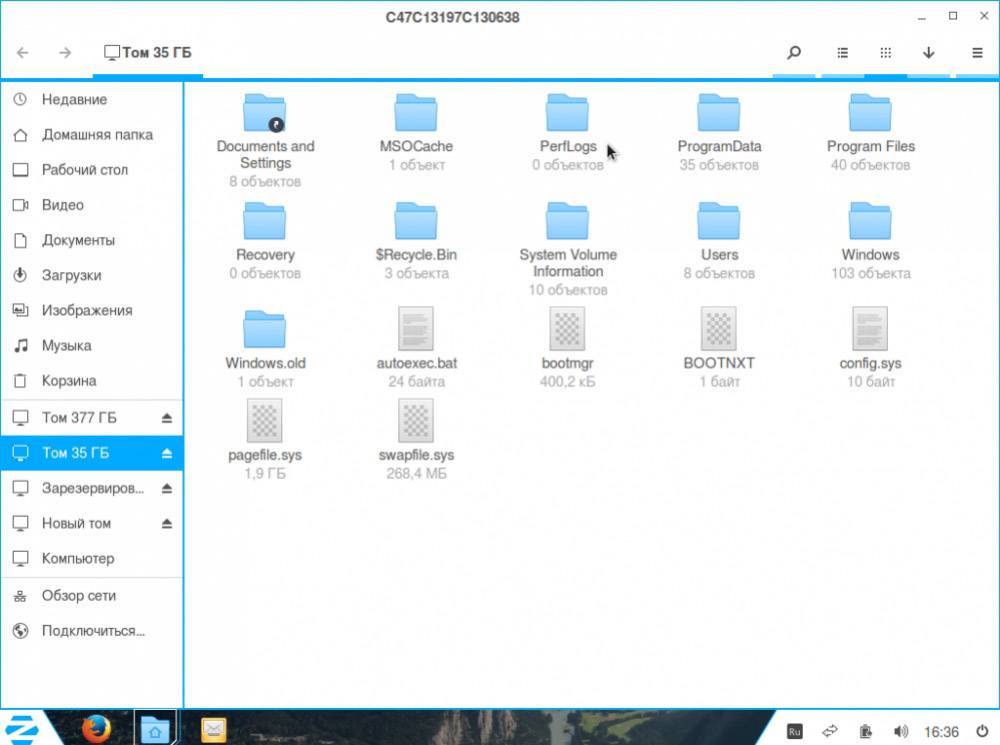Open the view options down-arrow menu
This screenshot has height=745, width=1000.
pos(929,52)
